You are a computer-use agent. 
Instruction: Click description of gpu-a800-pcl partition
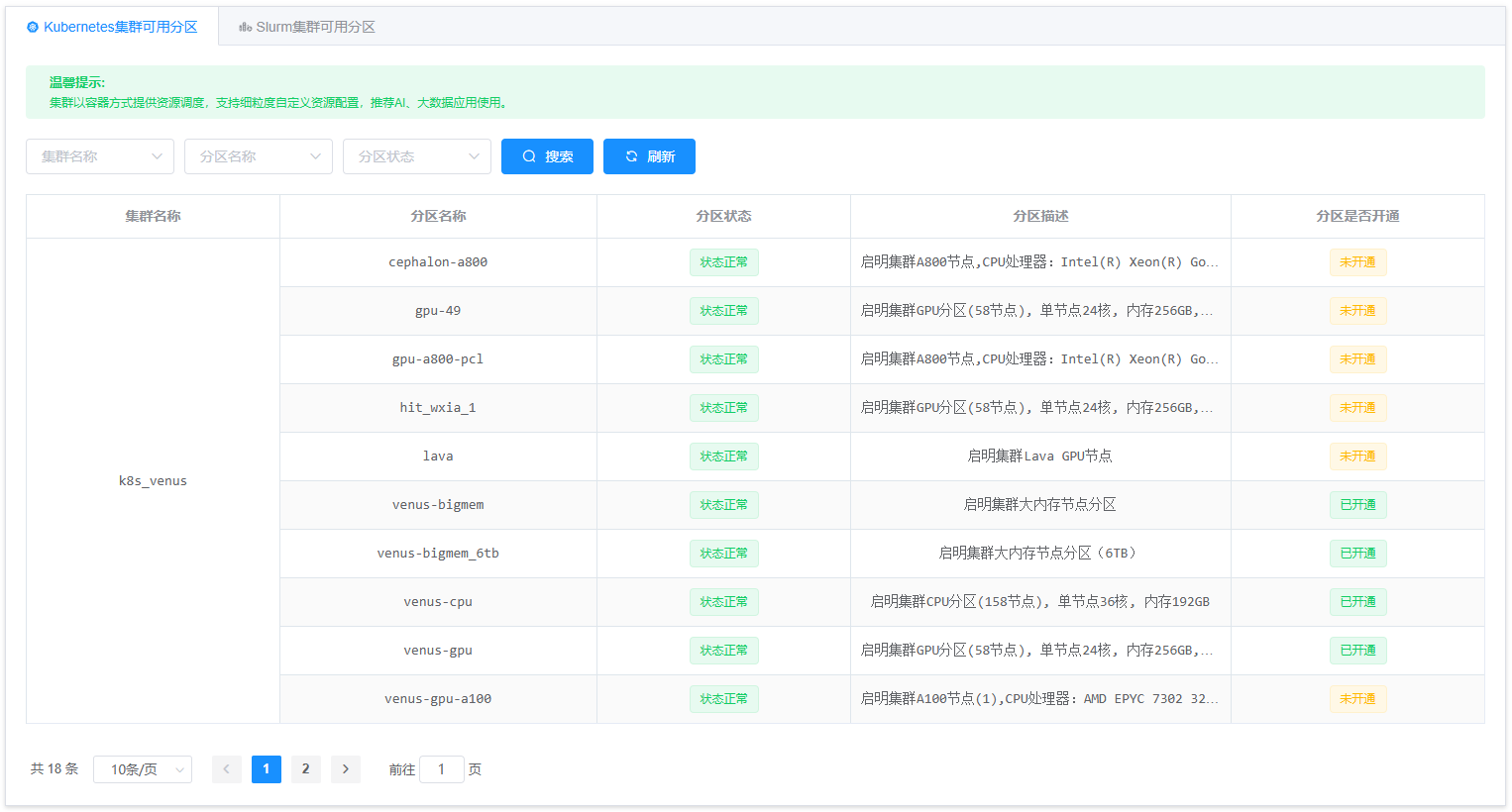click(x=1040, y=359)
